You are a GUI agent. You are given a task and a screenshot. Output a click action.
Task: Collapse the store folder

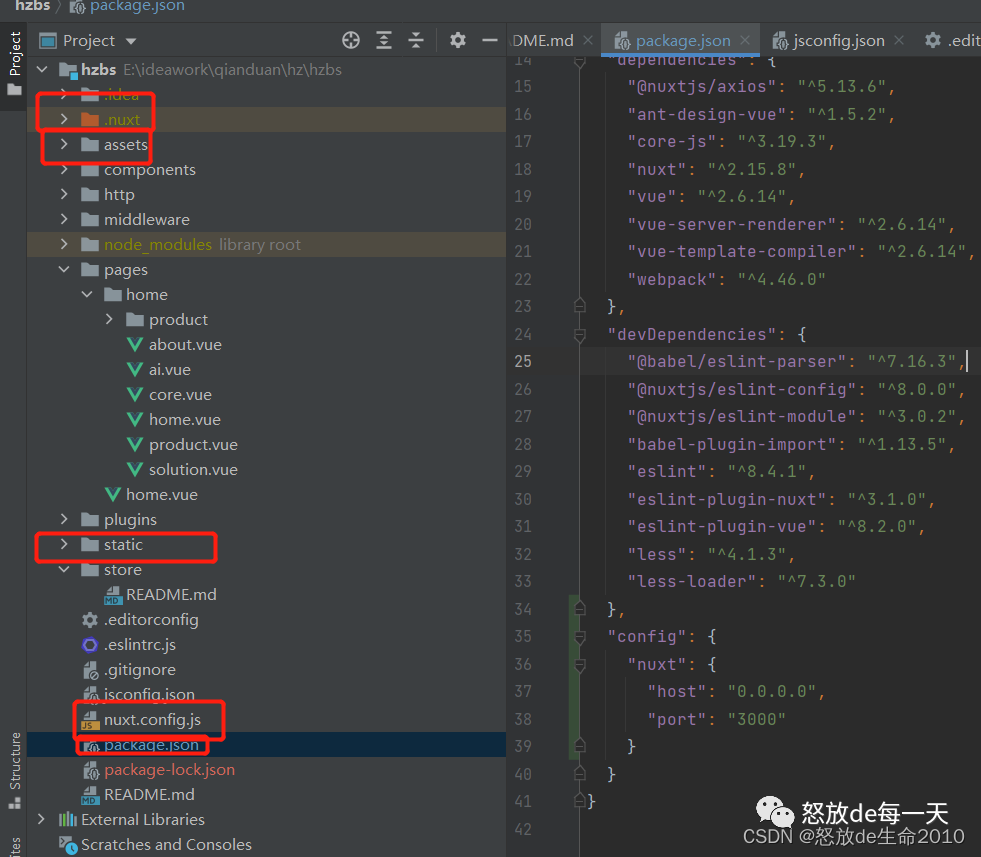pyautogui.click(x=64, y=569)
